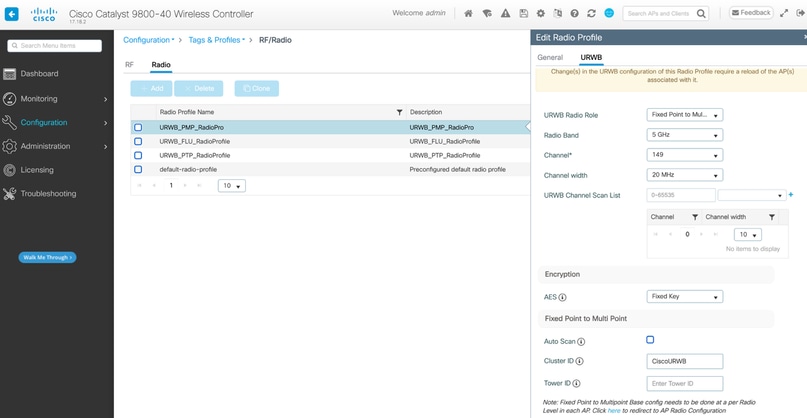Switch to the General tab
807x418 pixels.
click(x=550, y=57)
